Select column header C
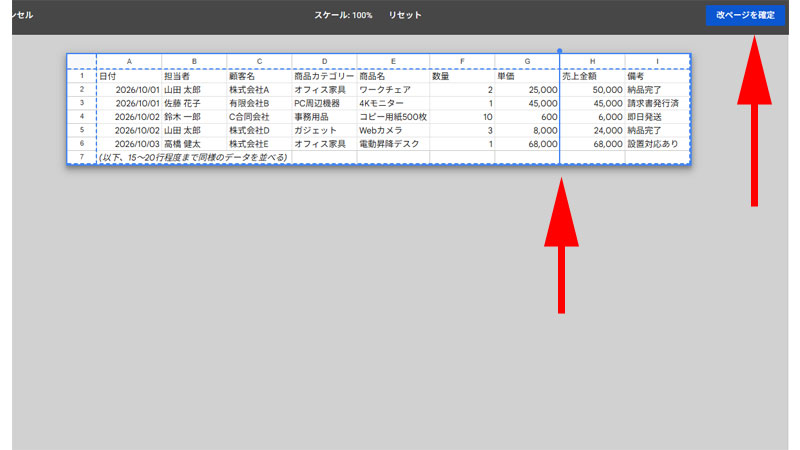 coord(259,61)
